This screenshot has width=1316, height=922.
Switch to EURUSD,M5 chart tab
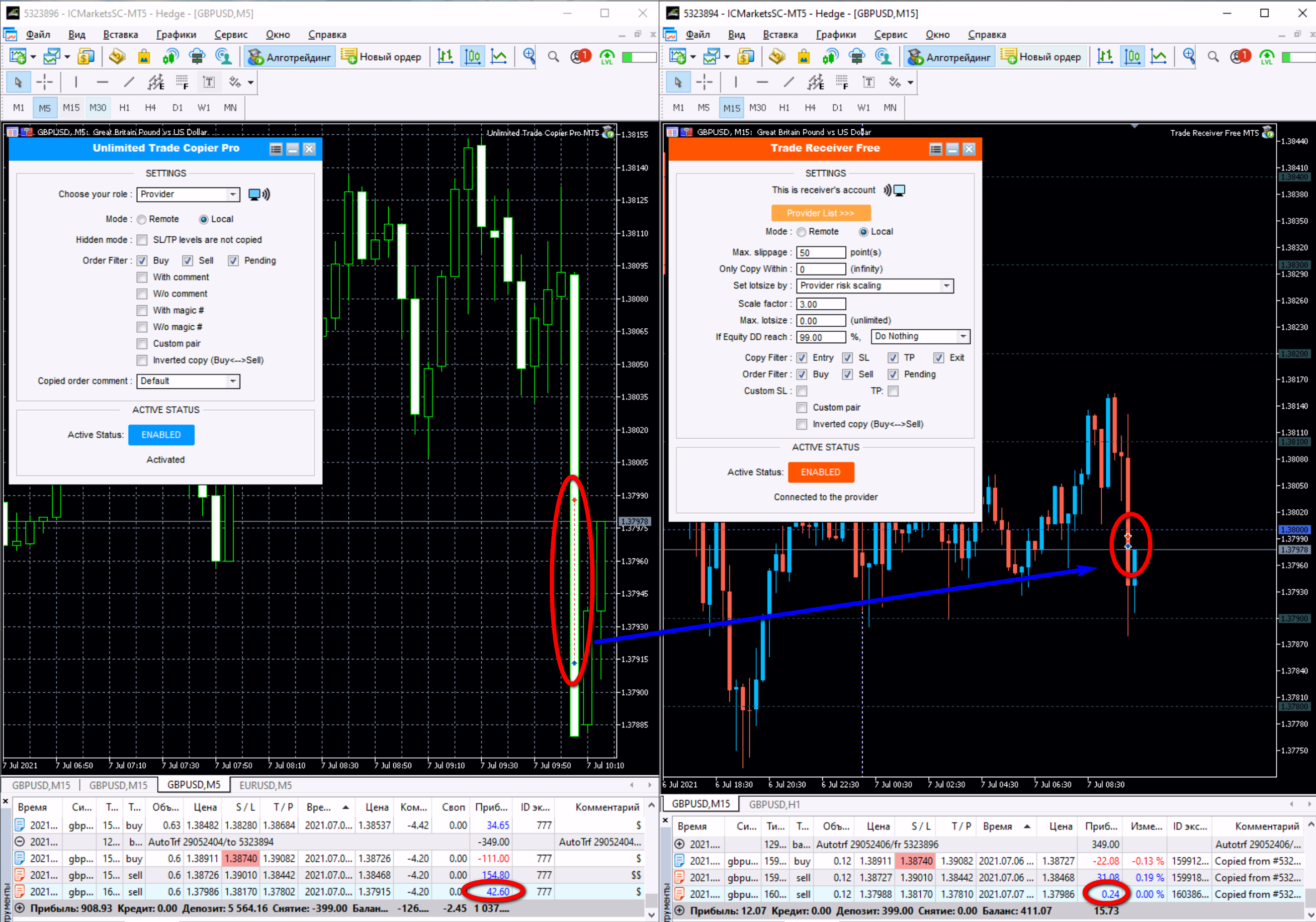click(x=265, y=785)
